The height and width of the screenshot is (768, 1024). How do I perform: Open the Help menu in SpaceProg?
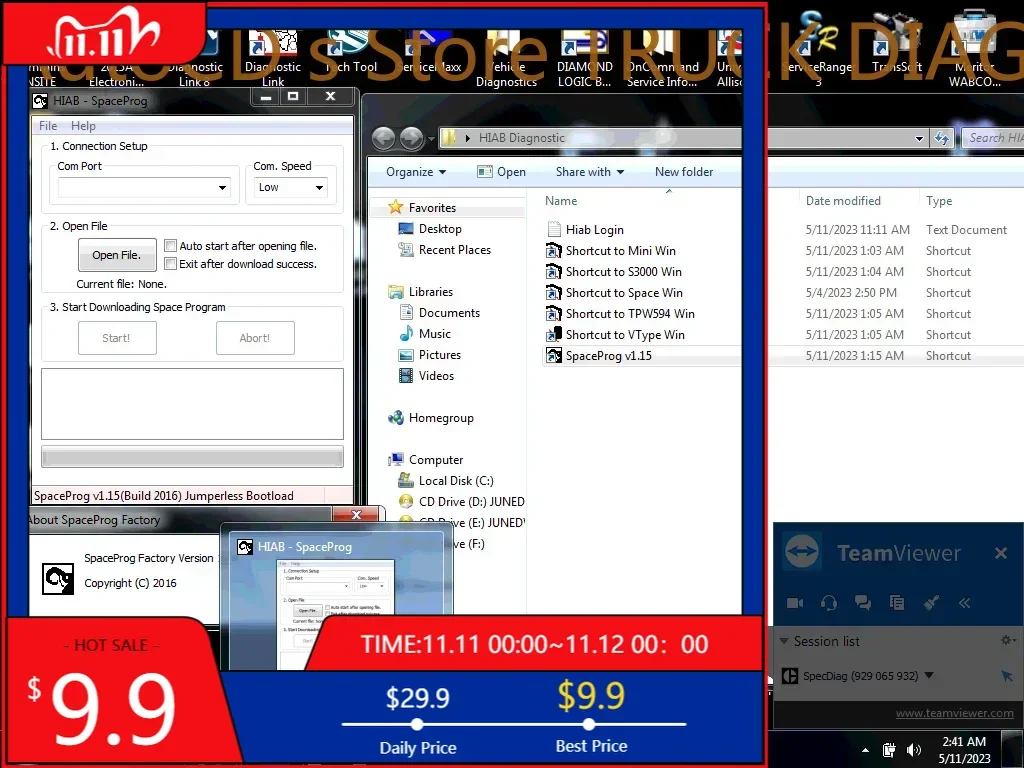click(83, 126)
